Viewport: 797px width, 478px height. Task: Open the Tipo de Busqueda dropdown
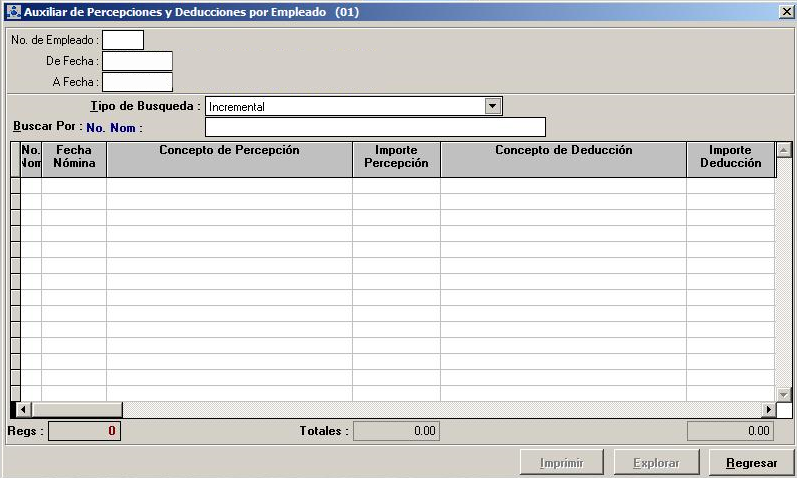point(491,106)
